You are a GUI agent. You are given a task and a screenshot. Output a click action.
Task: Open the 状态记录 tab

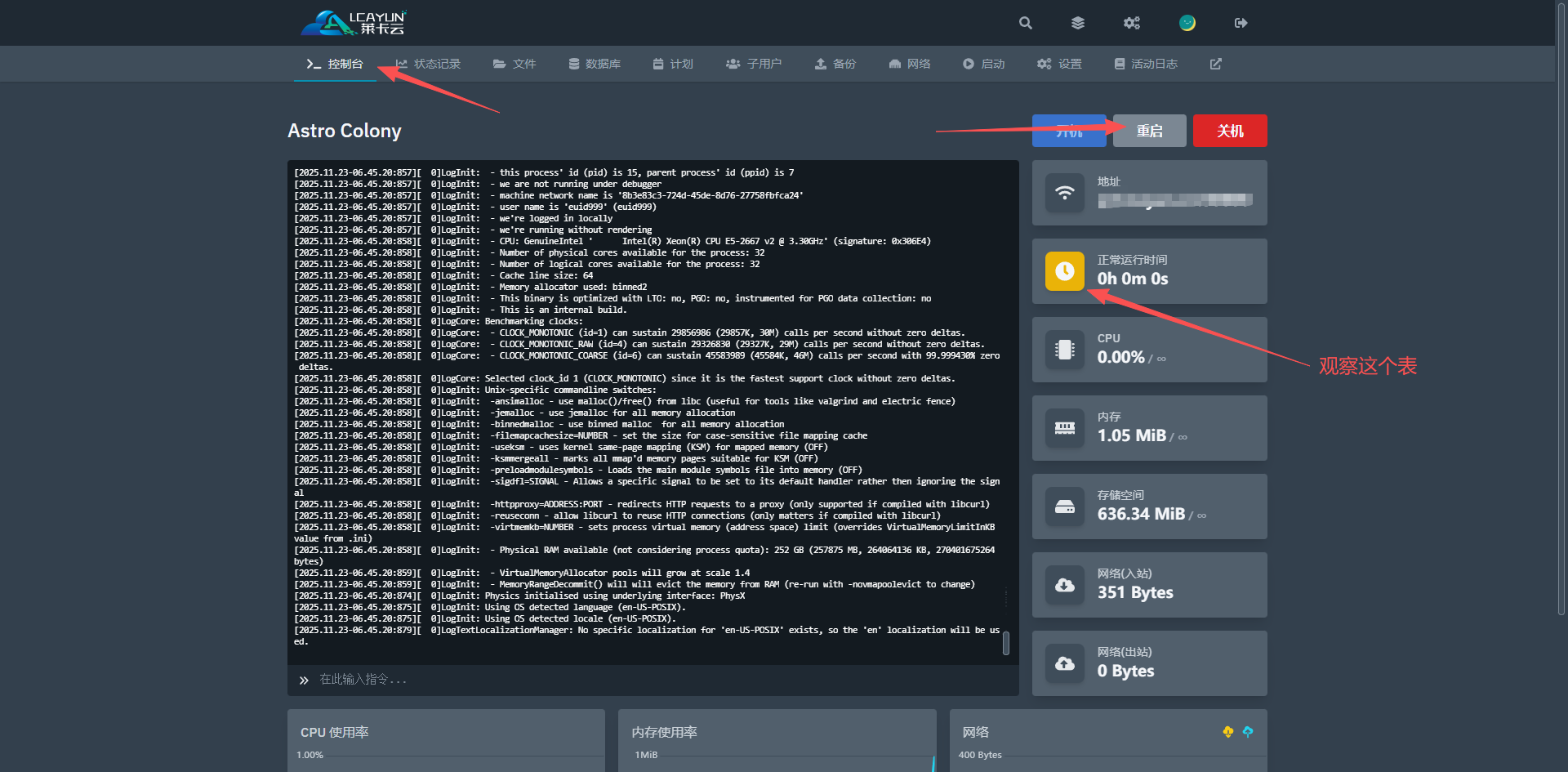pos(428,64)
